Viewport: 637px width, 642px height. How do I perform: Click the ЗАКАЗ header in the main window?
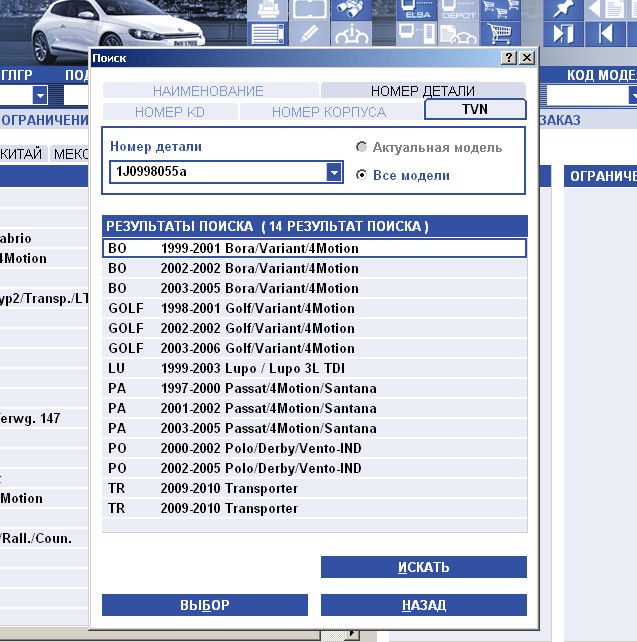(560, 120)
